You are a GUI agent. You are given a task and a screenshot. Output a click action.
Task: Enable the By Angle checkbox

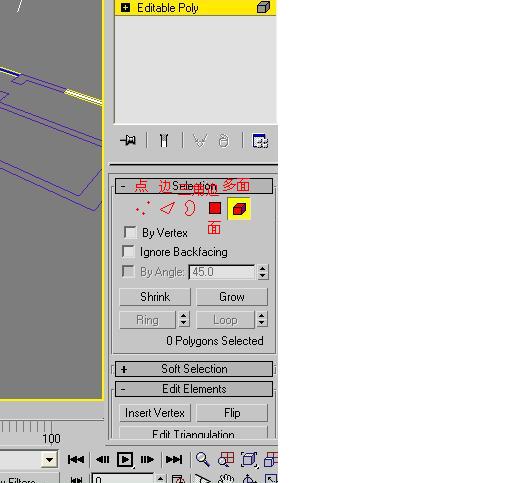coord(128,271)
